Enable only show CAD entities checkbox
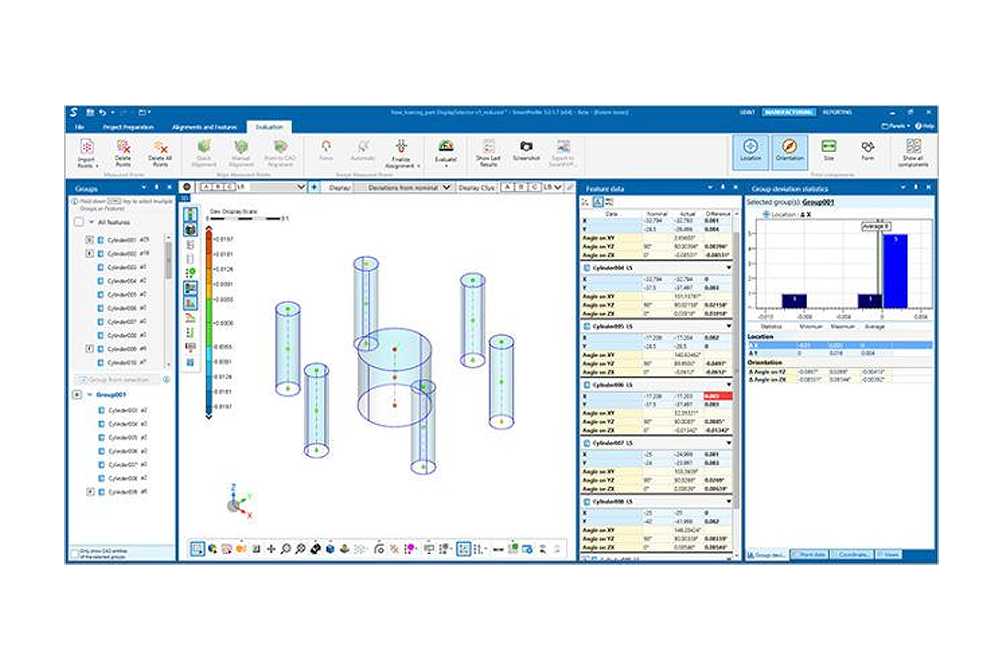 click(75, 552)
